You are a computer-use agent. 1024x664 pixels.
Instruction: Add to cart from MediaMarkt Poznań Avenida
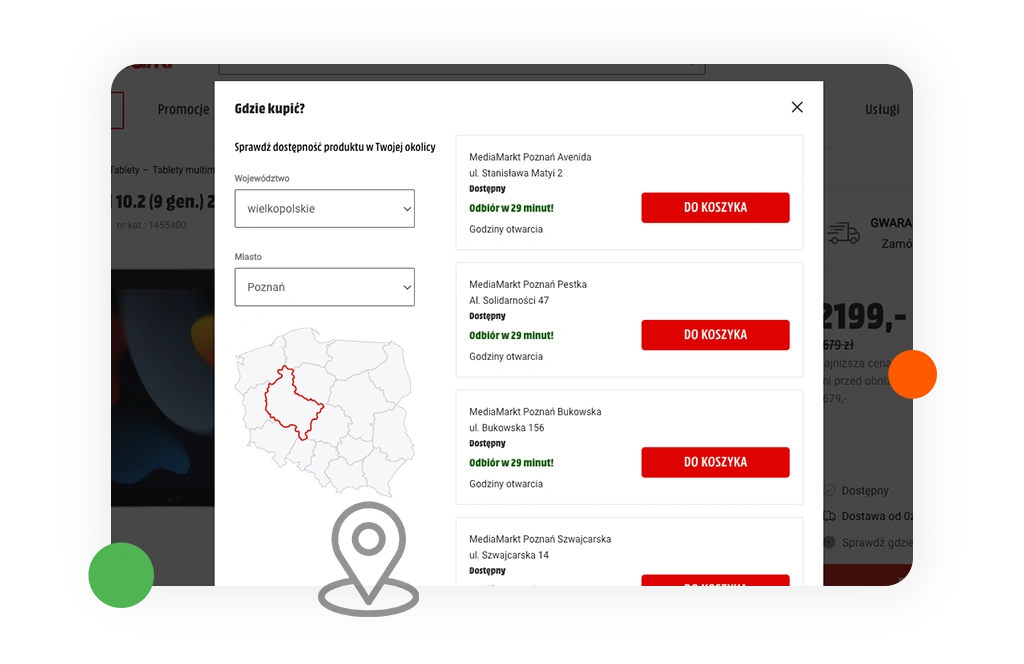715,208
